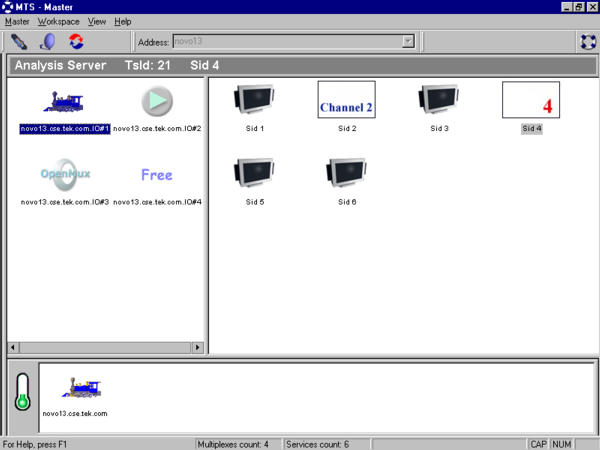Click the red refresh arrows toolbar icon

(76, 42)
